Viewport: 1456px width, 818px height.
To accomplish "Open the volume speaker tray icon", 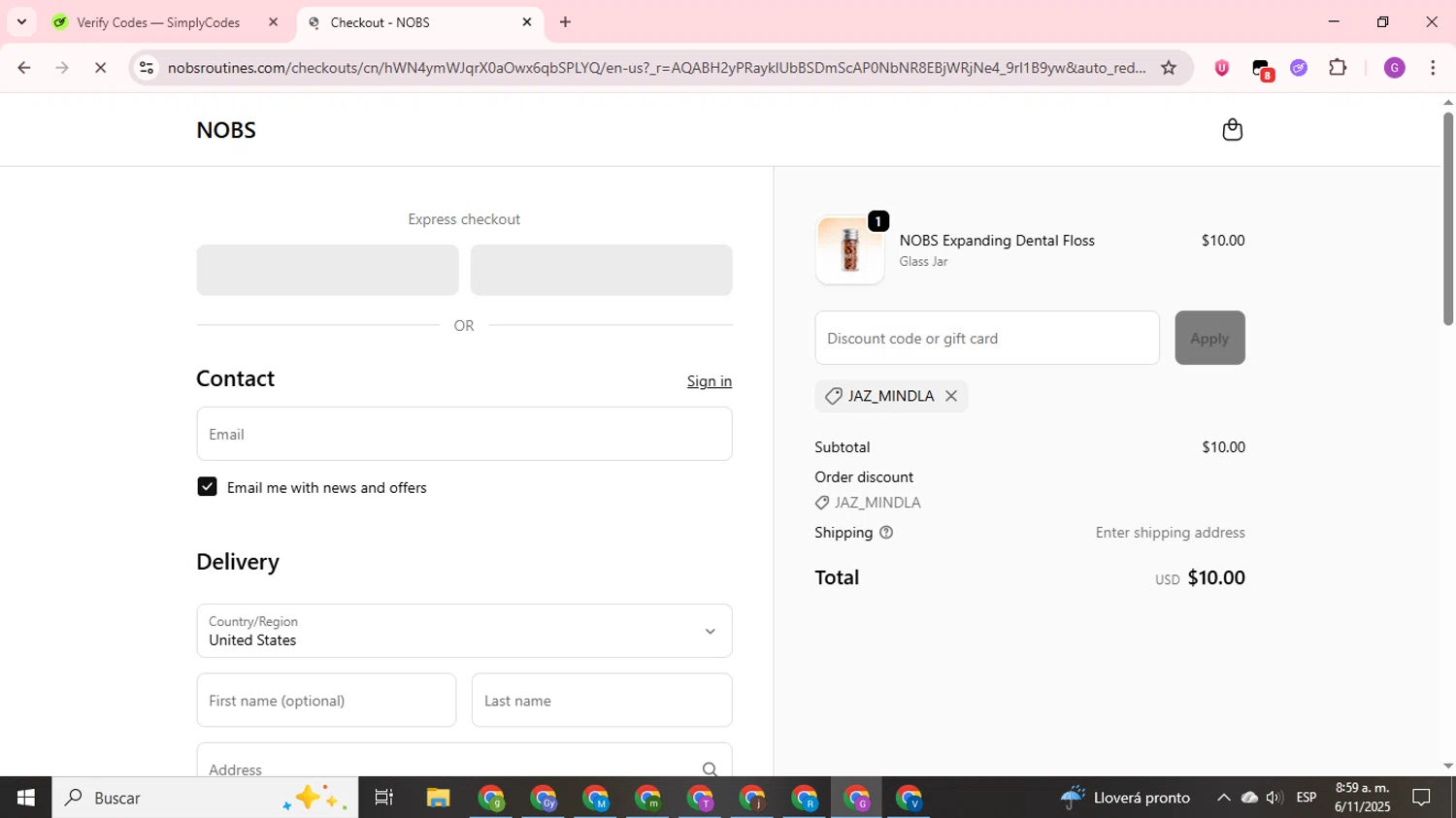I will (1274, 798).
